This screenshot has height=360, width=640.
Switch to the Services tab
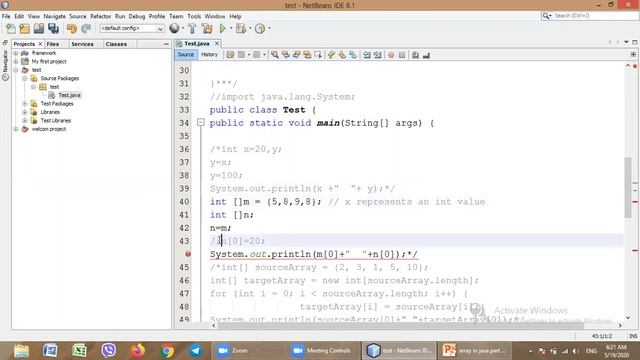tap(82, 44)
